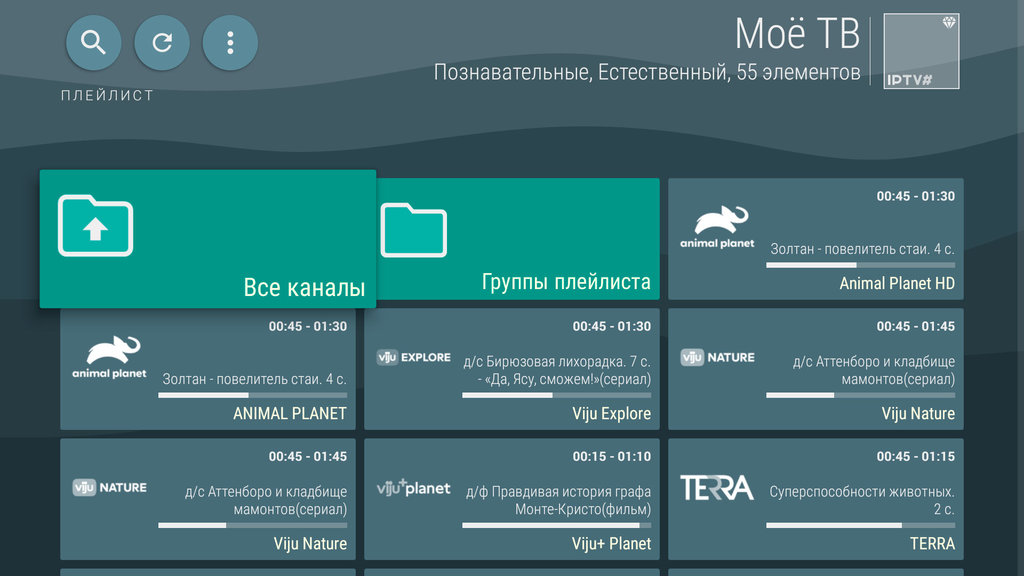The image size is (1024, 576).
Task: Click the TERRA channel logo
Action: point(716,488)
